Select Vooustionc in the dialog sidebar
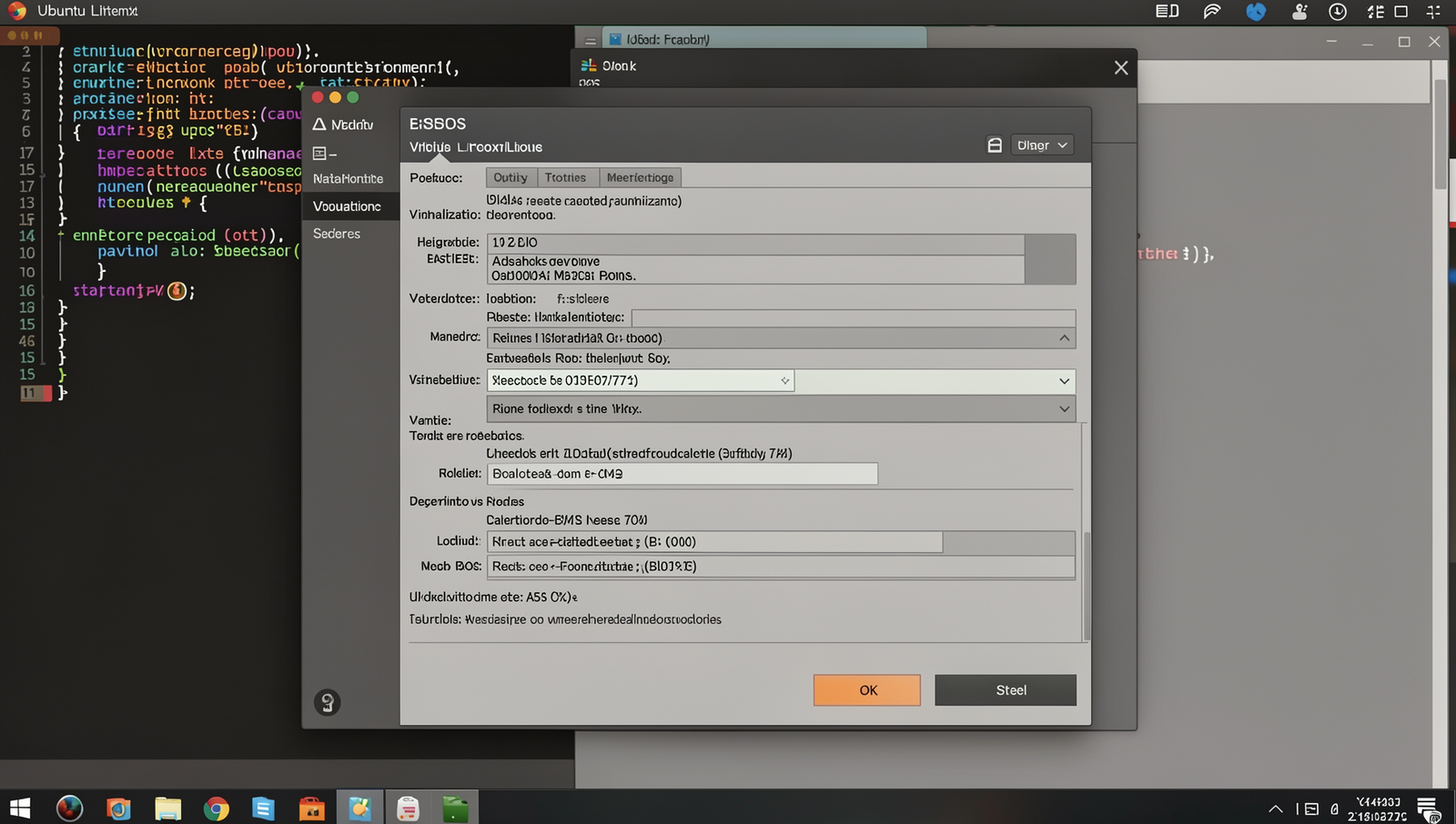Screen dimensions: 1456x824 click(350, 206)
